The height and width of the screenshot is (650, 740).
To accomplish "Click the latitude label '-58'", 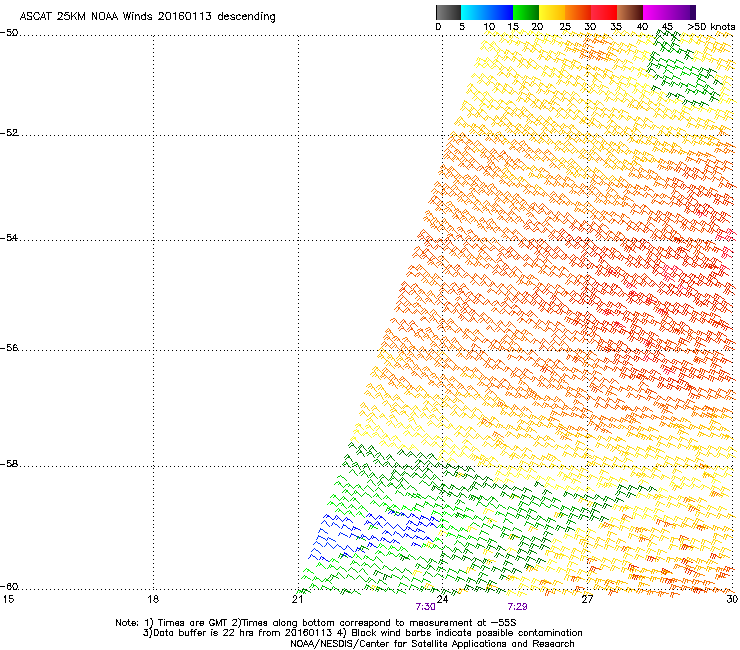I will pyautogui.click(x=9, y=464).
